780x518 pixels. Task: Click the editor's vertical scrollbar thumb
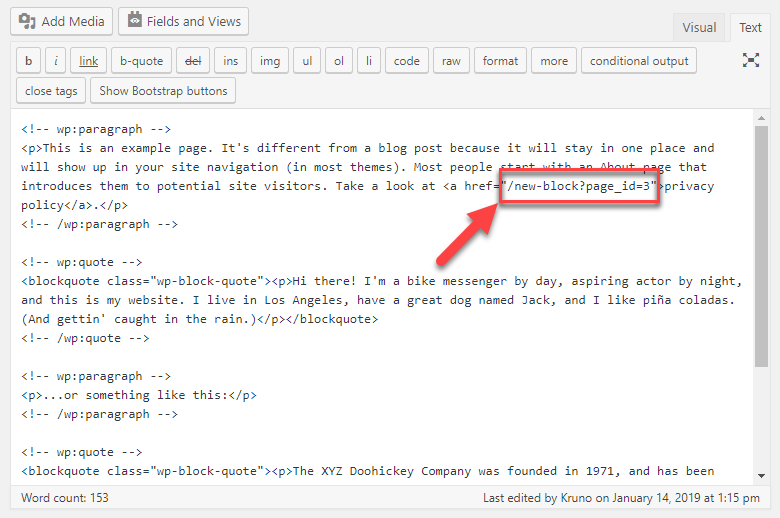[x=761, y=246]
